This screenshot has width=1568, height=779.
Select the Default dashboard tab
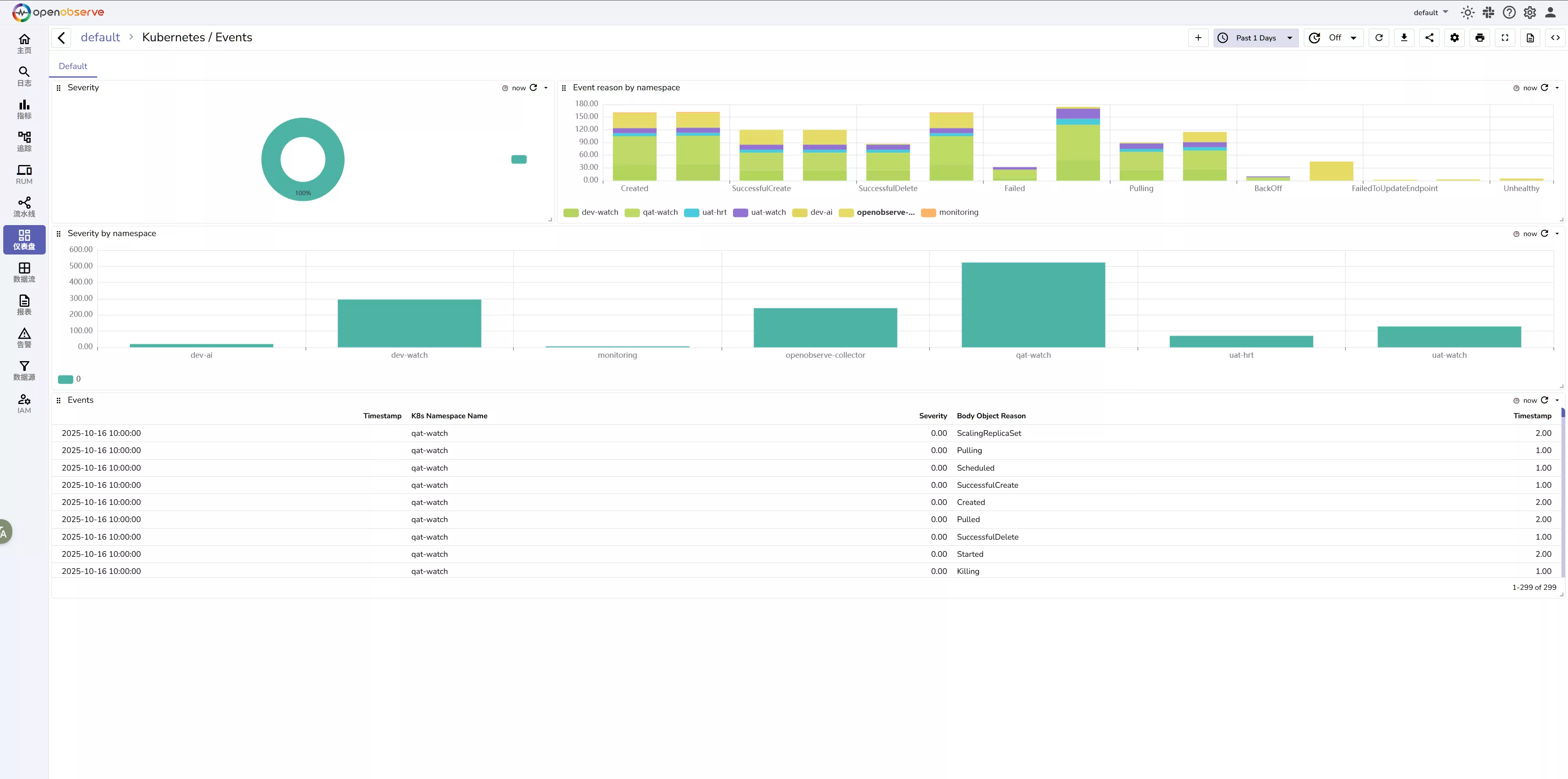(x=72, y=67)
